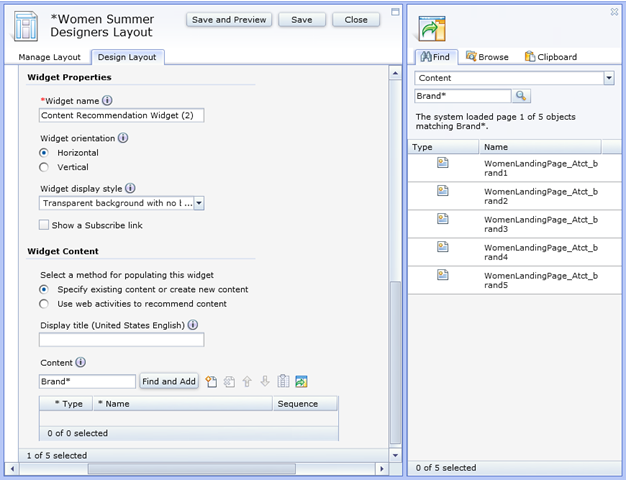Click the move down arrow icon

point(265,382)
